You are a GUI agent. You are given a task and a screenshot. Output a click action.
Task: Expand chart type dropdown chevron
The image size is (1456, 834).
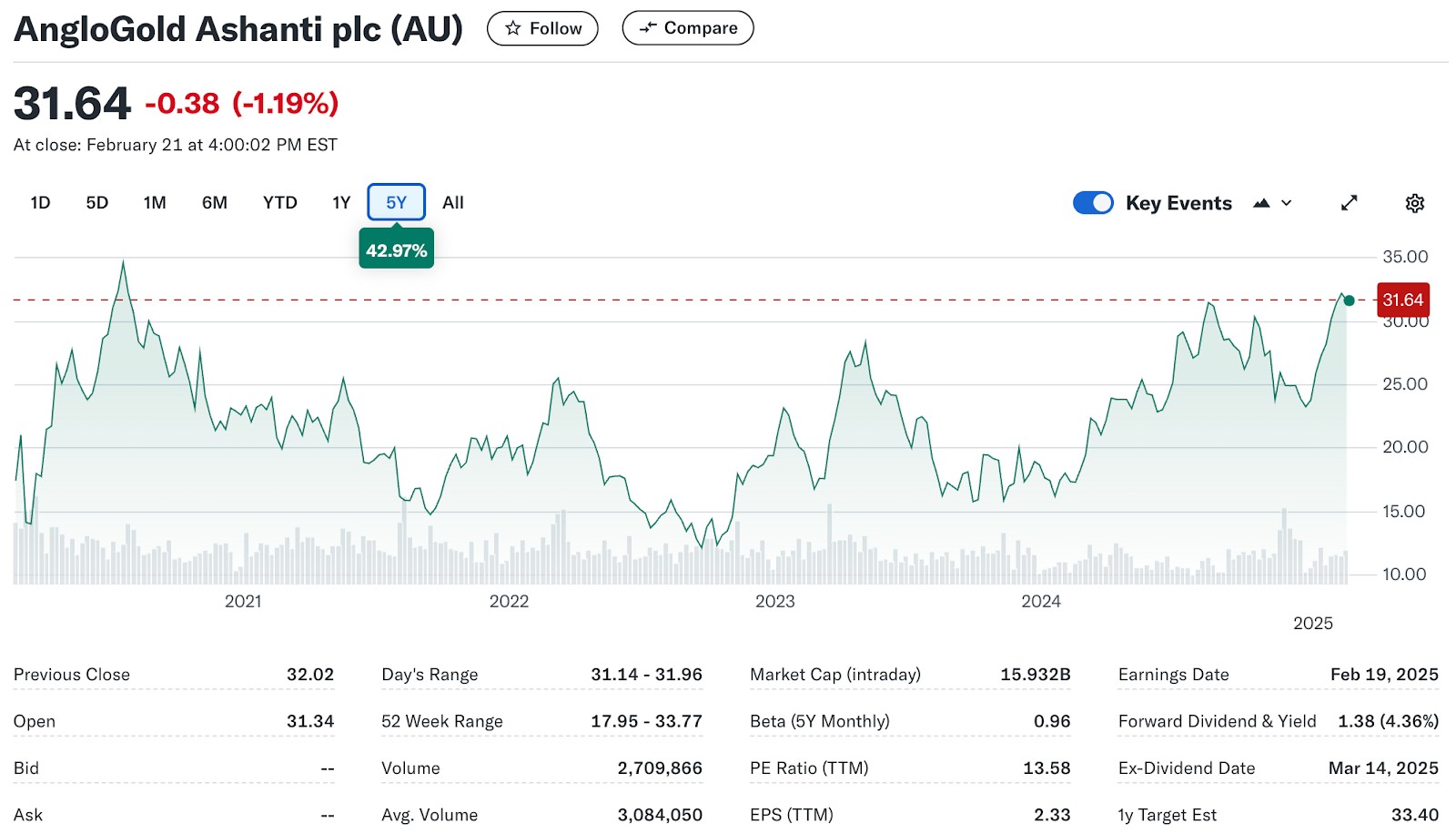click(x=1287, y=203)
